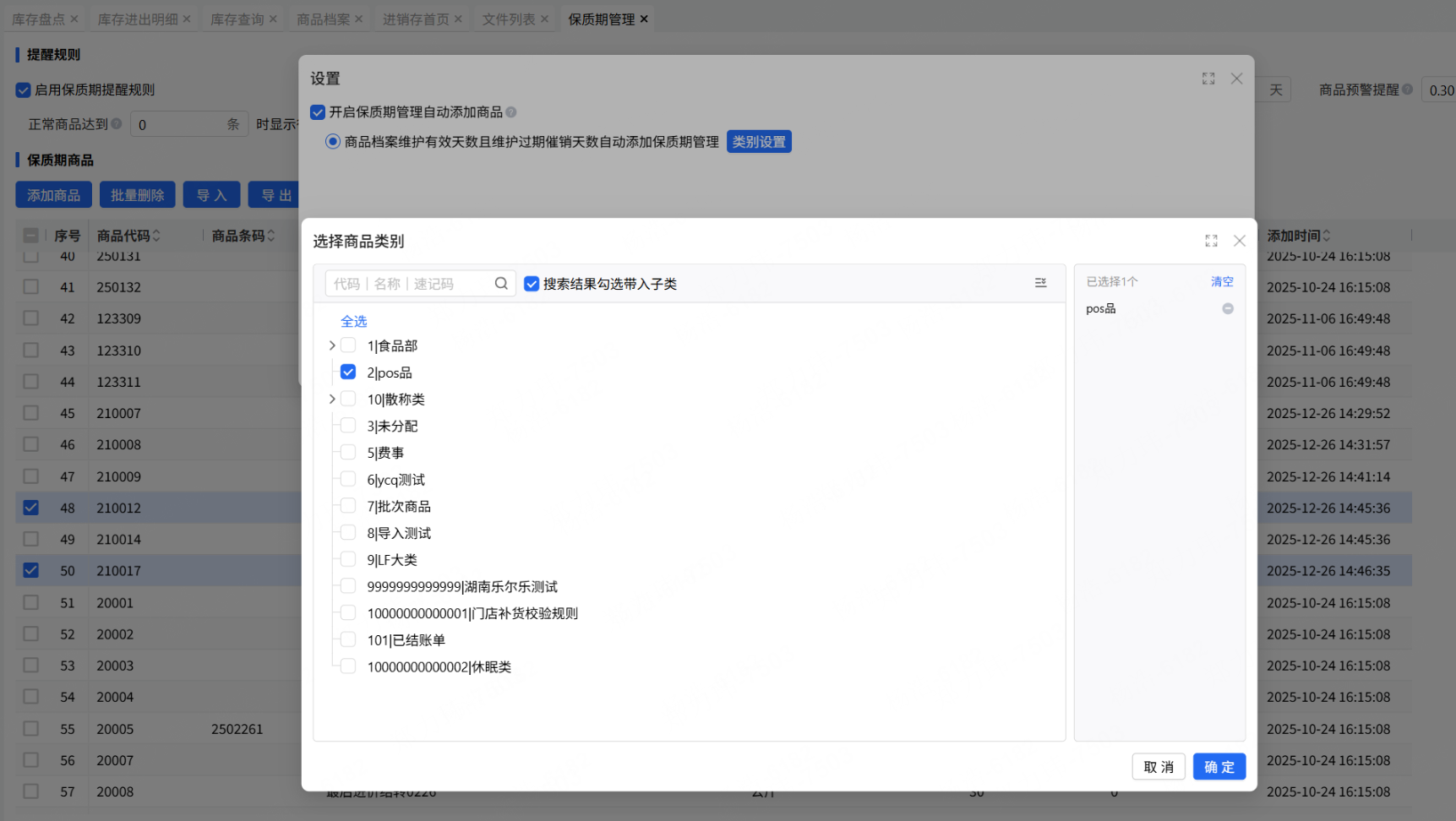
Task: Close the 文件列表 tab
Action: (544, 19)
